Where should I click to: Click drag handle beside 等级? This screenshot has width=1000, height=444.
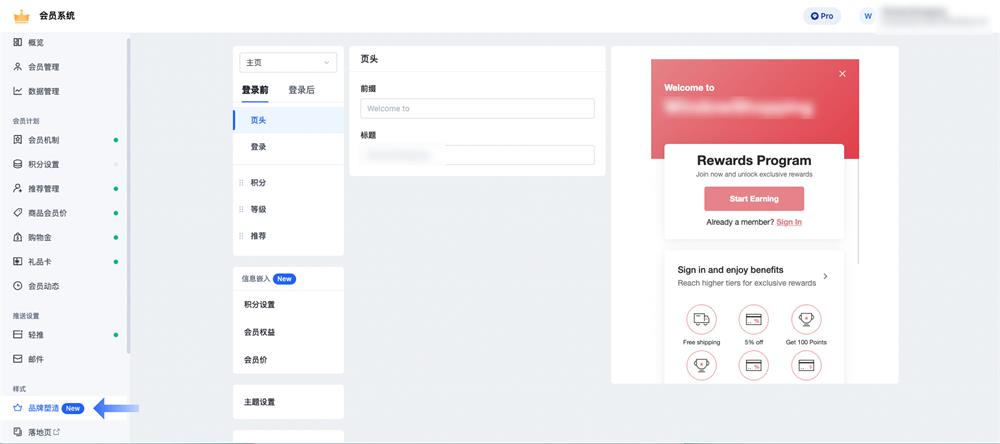[x=241, y=209]
